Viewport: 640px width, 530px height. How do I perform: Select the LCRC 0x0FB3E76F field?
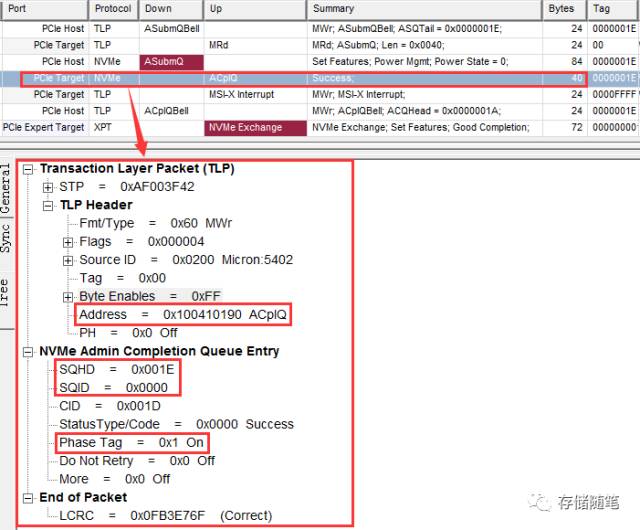click(165, 516)
